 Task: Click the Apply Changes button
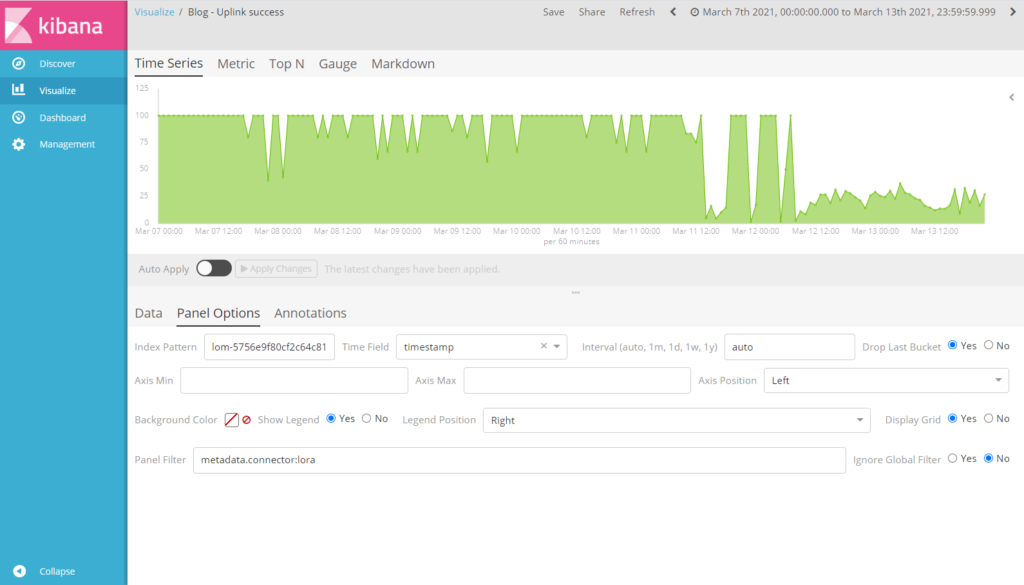tap(276, 268)
